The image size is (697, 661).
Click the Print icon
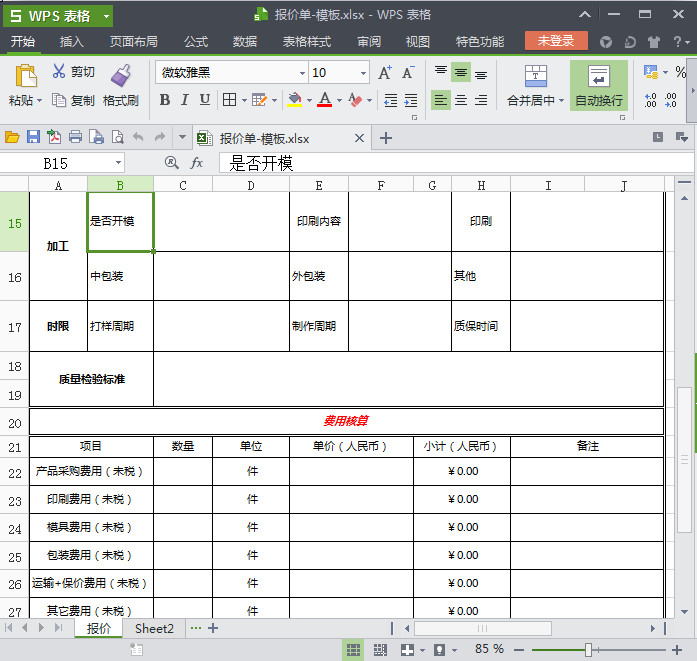coord(75,137)
